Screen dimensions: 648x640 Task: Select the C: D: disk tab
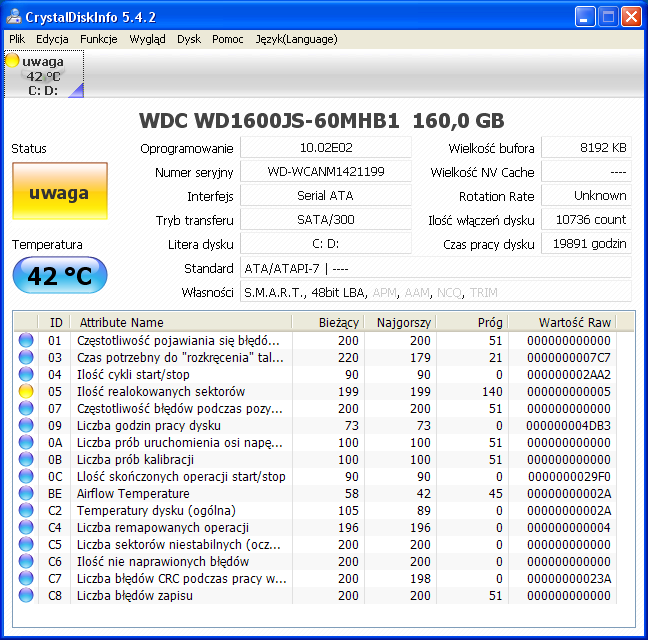[44, 74]
